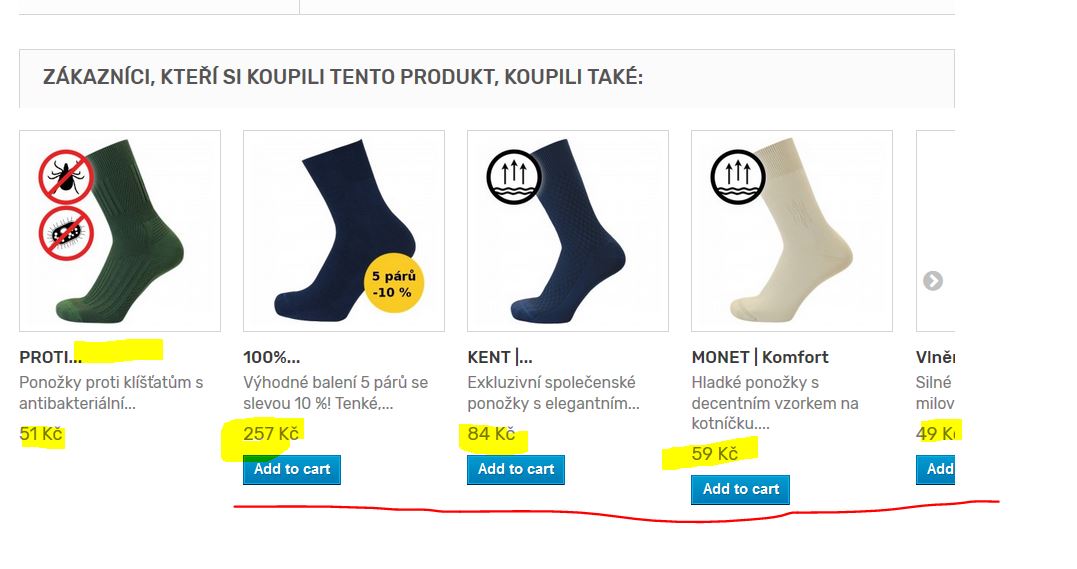Open the 'KENT |...' product title link

[500, 357]
